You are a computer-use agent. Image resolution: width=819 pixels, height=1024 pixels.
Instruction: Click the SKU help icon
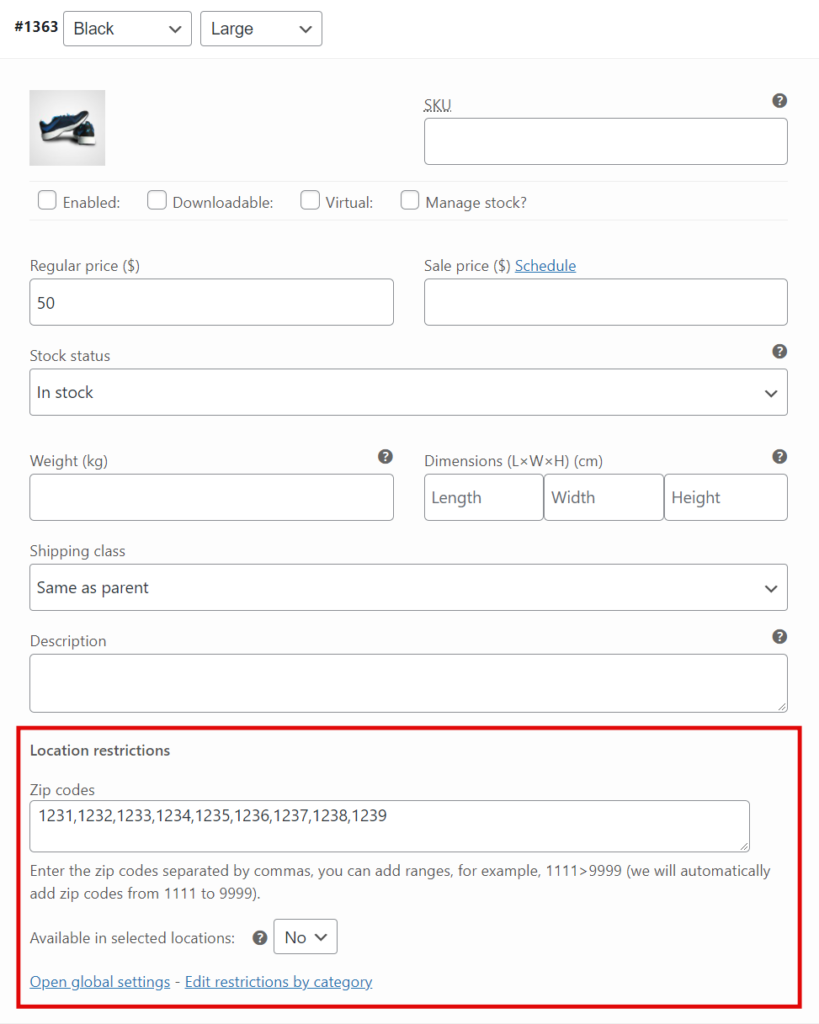pyautogui.click(x=780, y=100)
